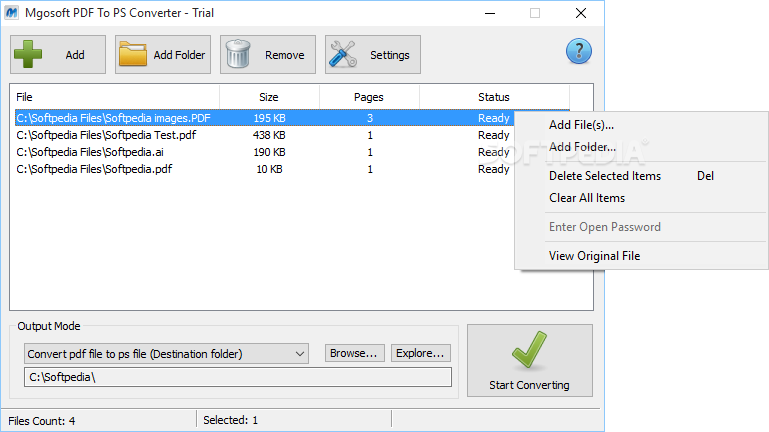This screenshot has width=769, height=432.
Task: Close the Mgosoft converter window
Action: (x=581, y=13)
